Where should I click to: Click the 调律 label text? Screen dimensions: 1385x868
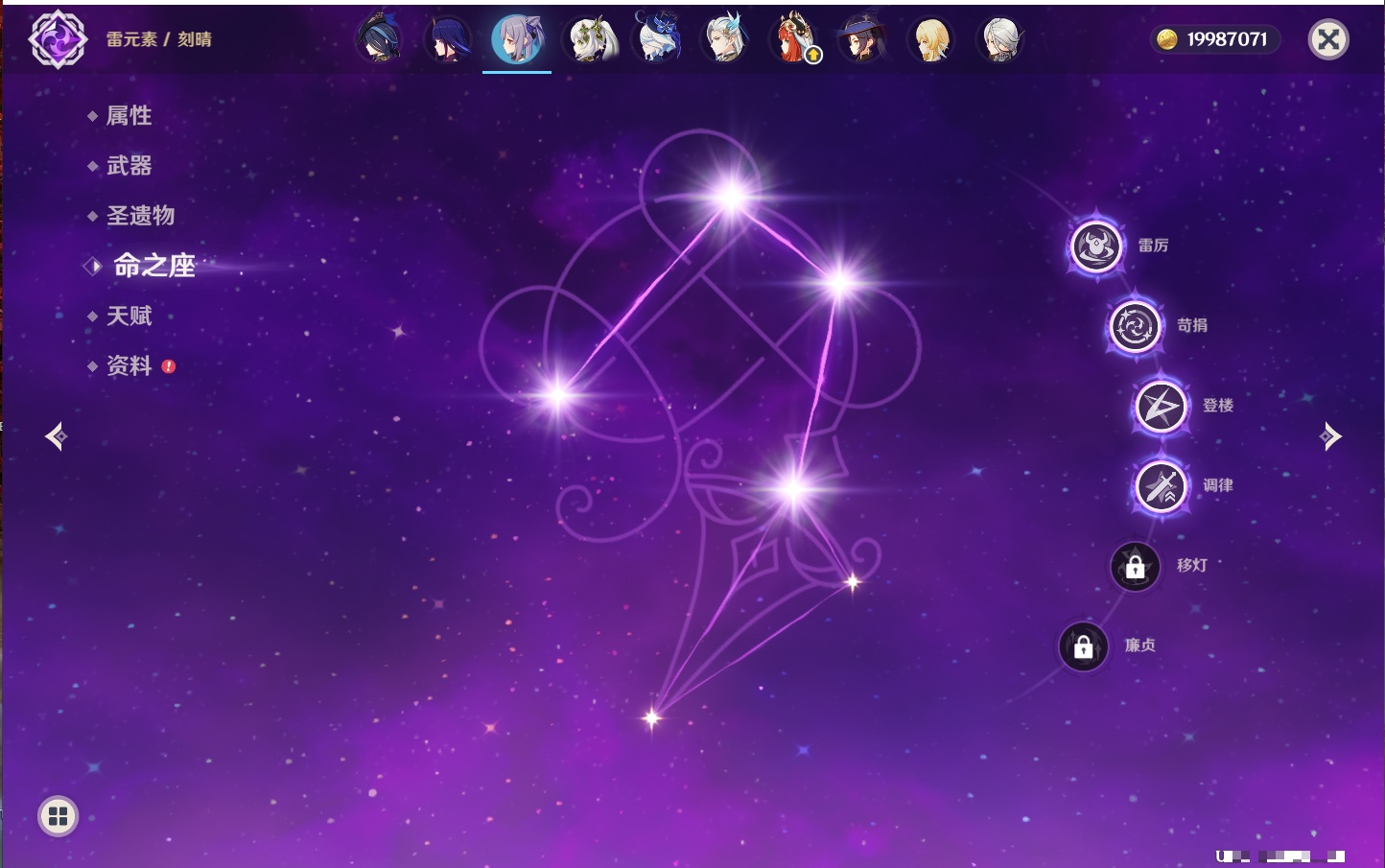click(x=1218, y=485)
